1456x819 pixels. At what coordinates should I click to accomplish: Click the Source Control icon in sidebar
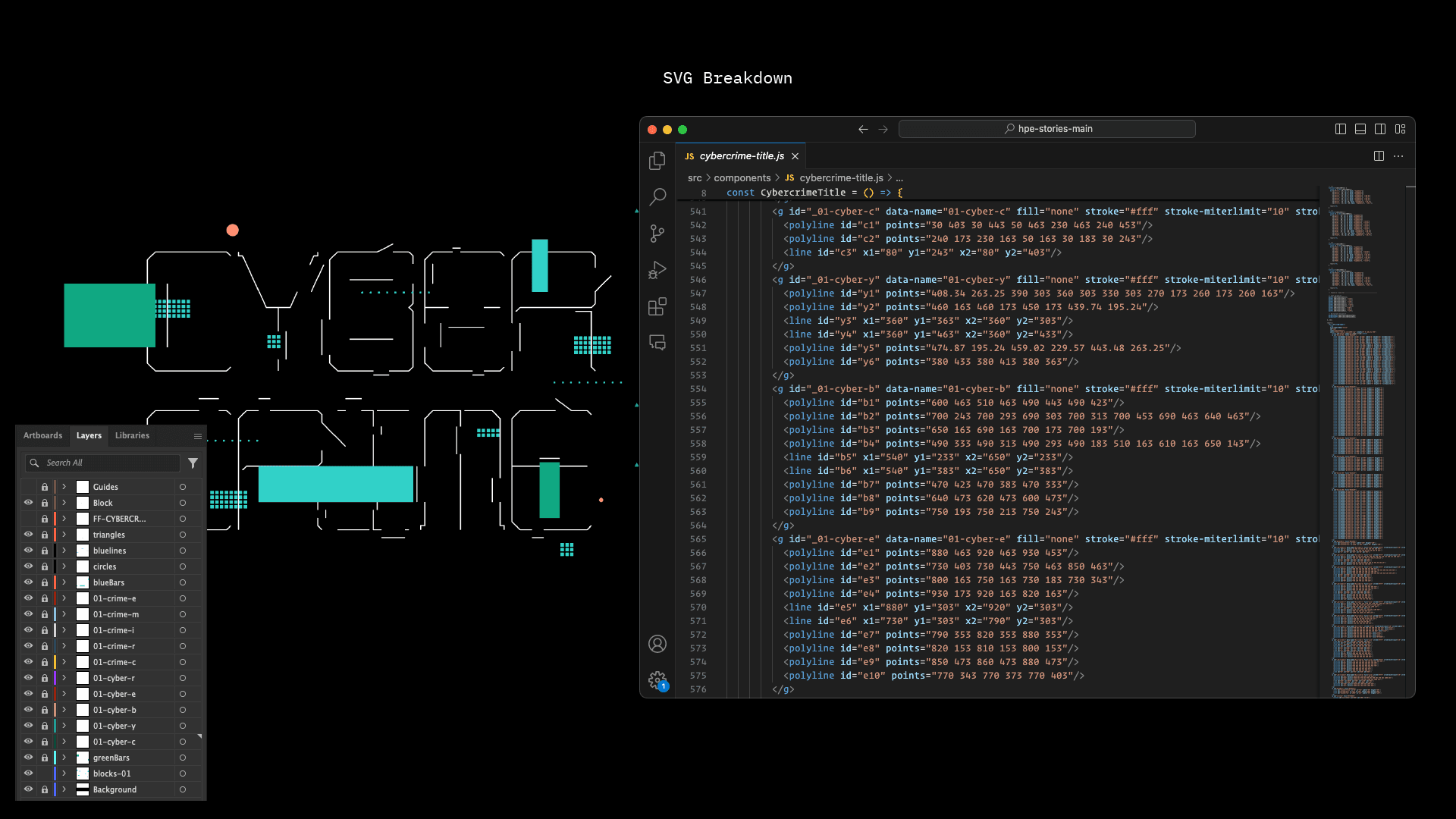click(x=657, y=232)
